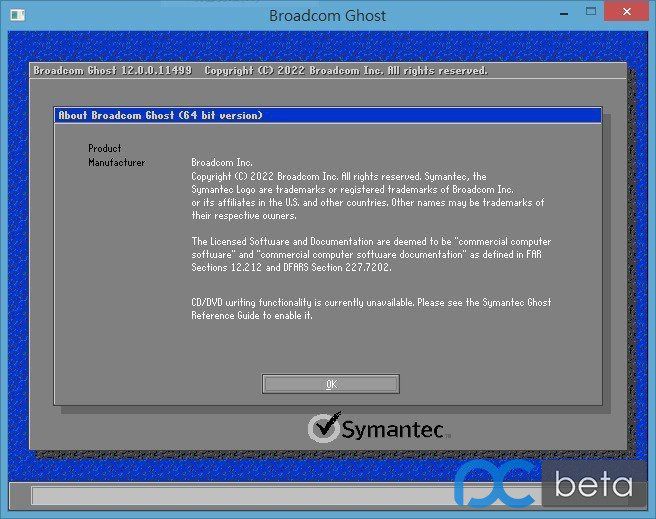Click the 'Broadcom Inc.' manufacturer value

(222, 162)
